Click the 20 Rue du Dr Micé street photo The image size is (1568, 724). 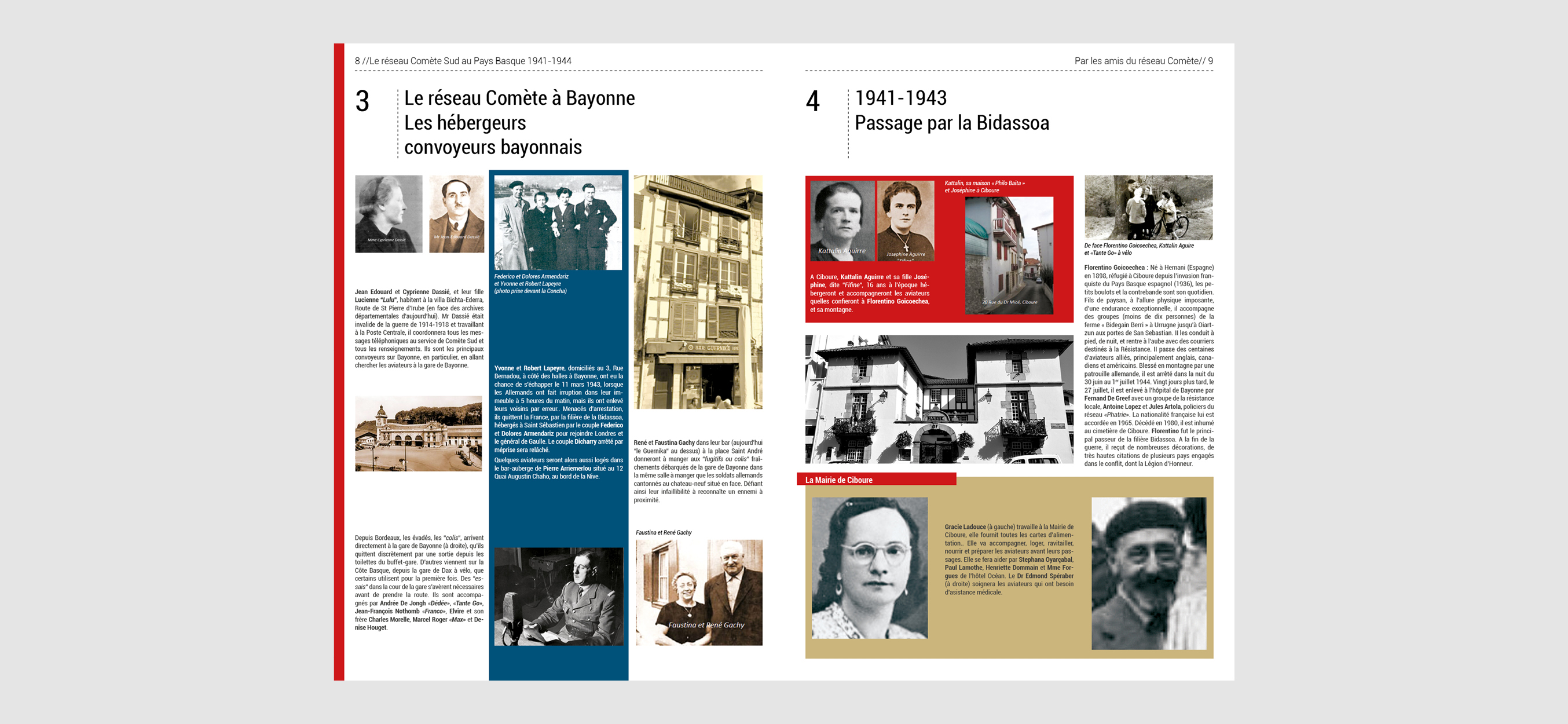pos(1009,255)
